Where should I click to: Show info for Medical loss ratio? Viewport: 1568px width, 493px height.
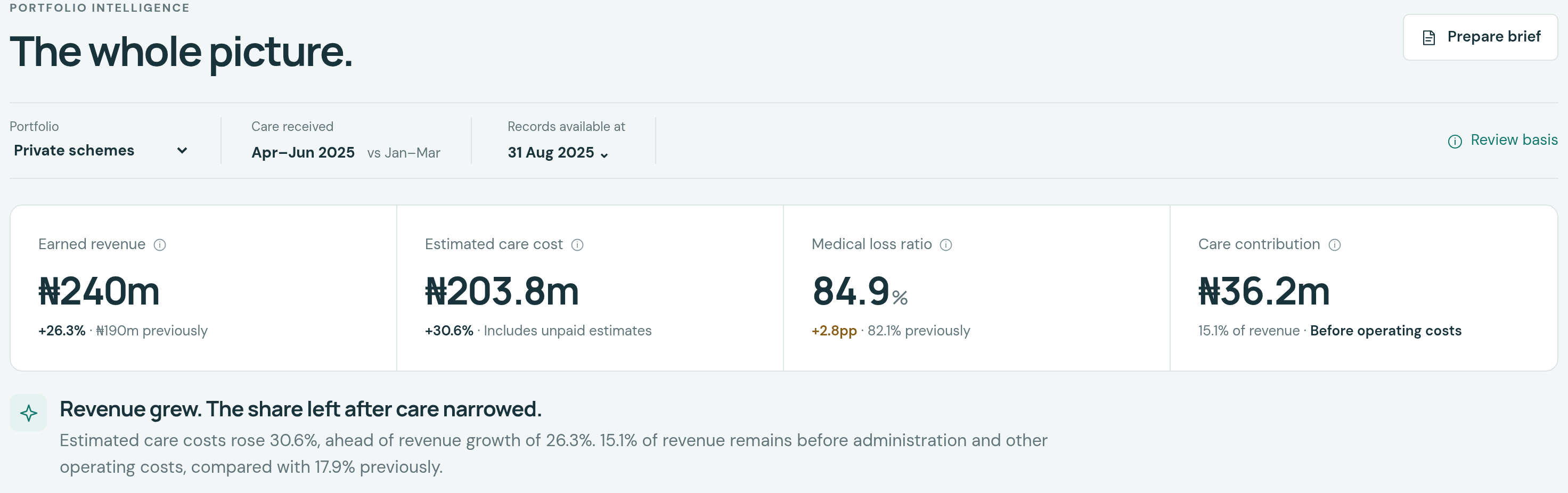[946, 245]
